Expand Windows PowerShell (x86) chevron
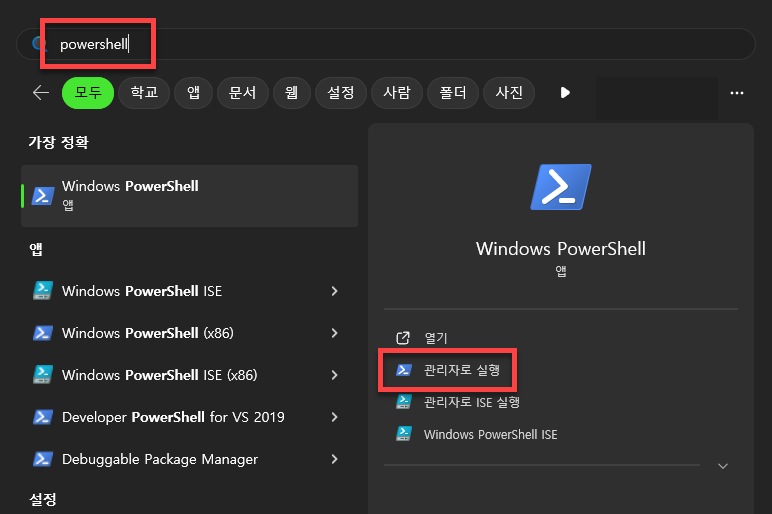The width and height of the screenshot is (772, 514). click(x=335, y=333)
